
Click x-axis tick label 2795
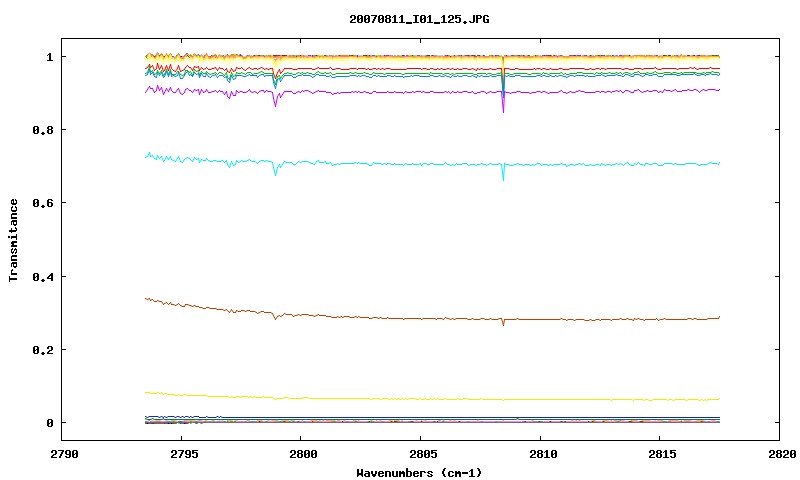(182, 454)
